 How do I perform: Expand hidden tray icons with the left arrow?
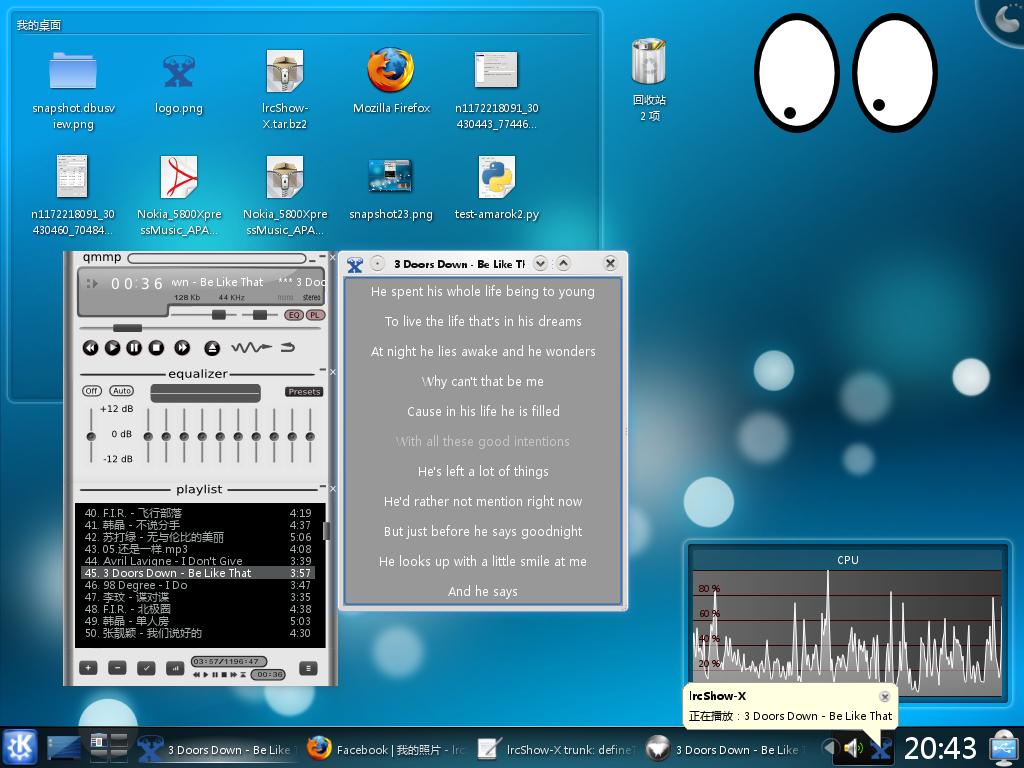click(x=829, y=748)
